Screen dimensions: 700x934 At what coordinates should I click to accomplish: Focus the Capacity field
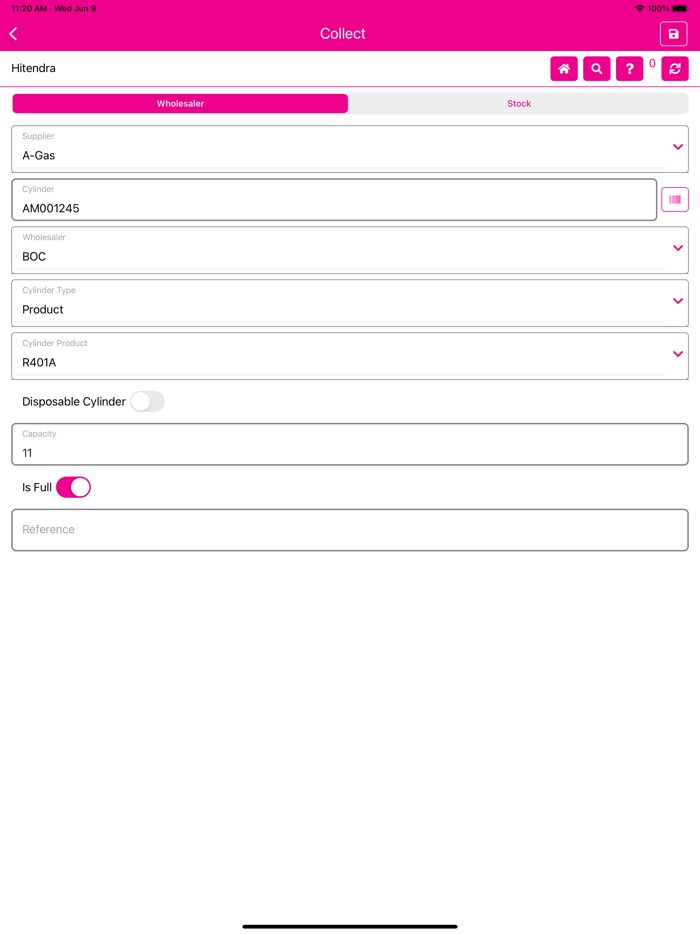click(350, 444)
